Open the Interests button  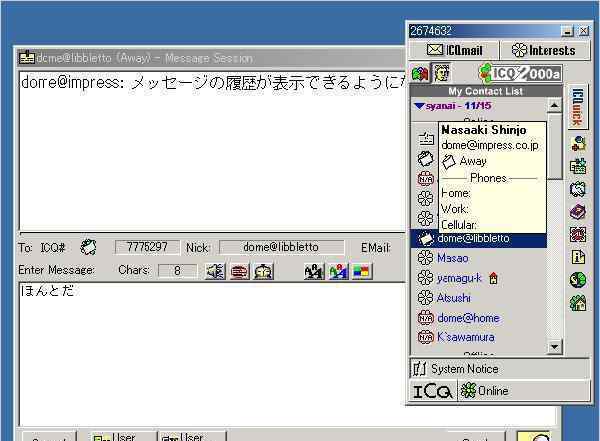point(545,50)
